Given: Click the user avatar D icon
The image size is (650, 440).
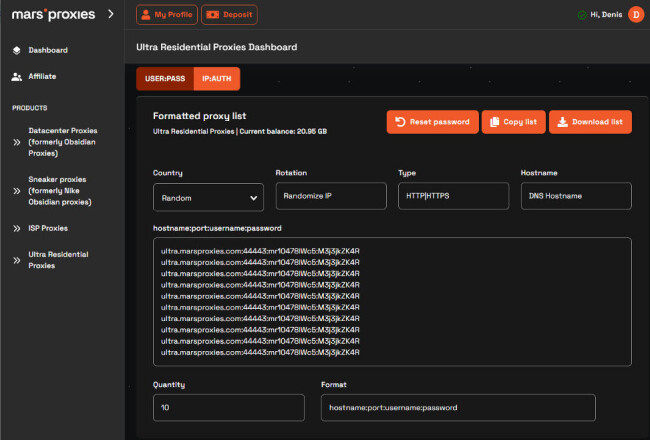Looking at the screenshot, I should 635,14.
